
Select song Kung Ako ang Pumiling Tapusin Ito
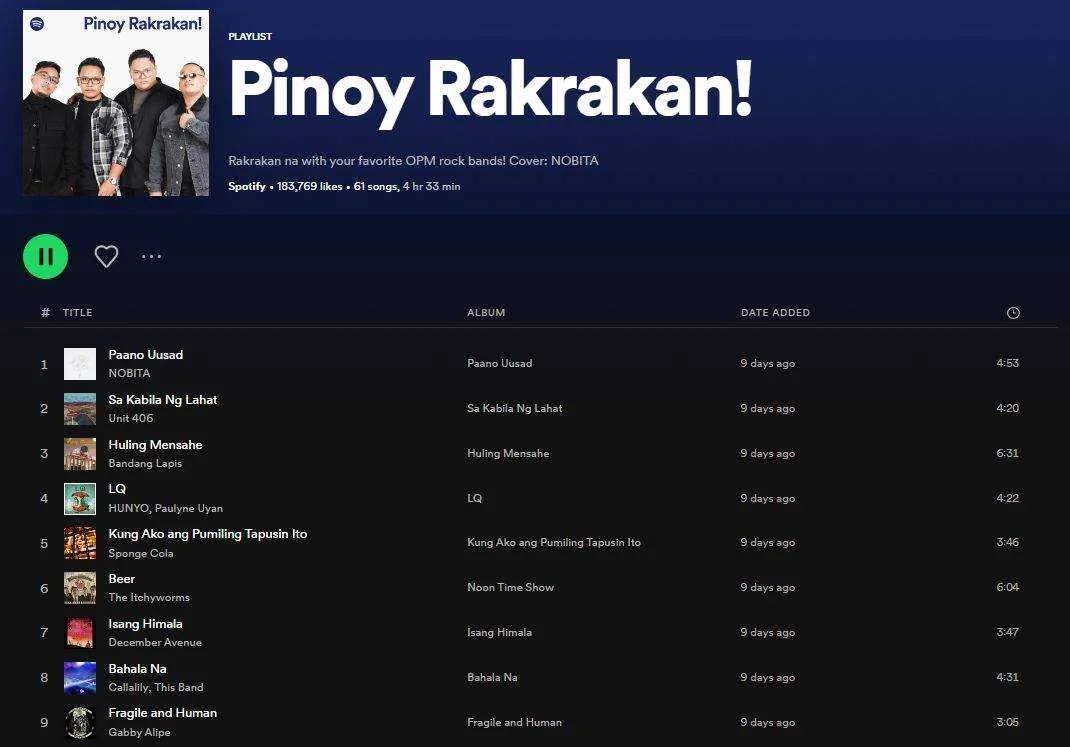point(208,534)
